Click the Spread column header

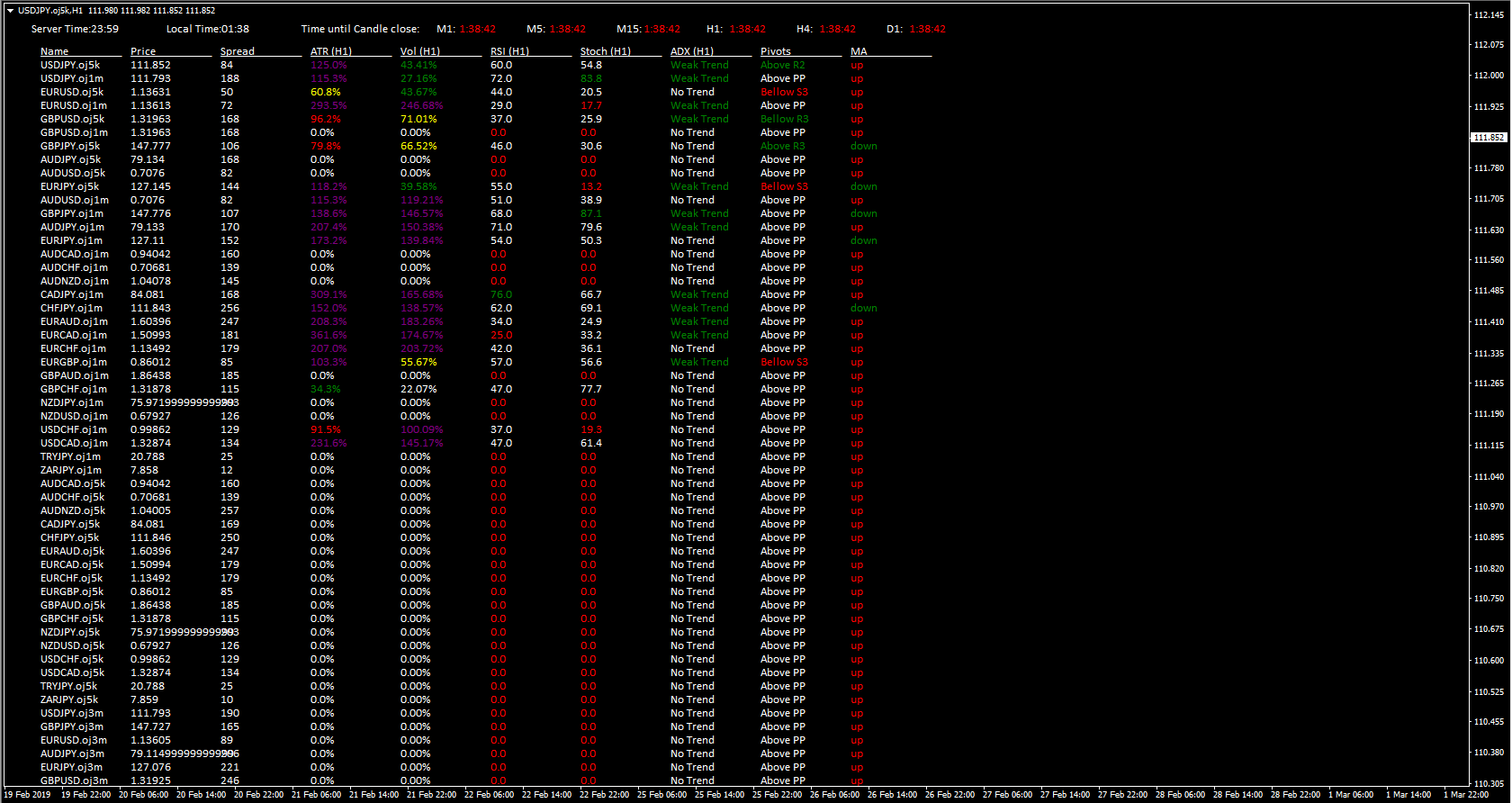pyautogui.click(x=238, y=51)
